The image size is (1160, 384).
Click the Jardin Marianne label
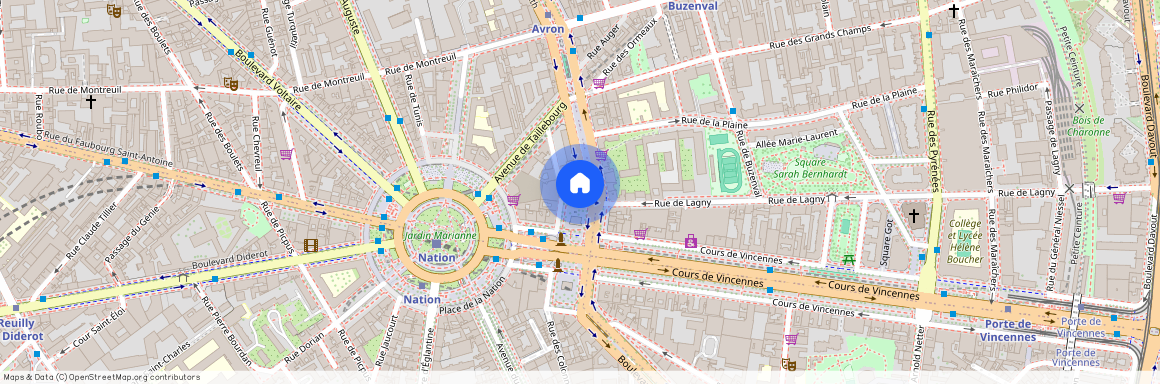coord(440,235)
